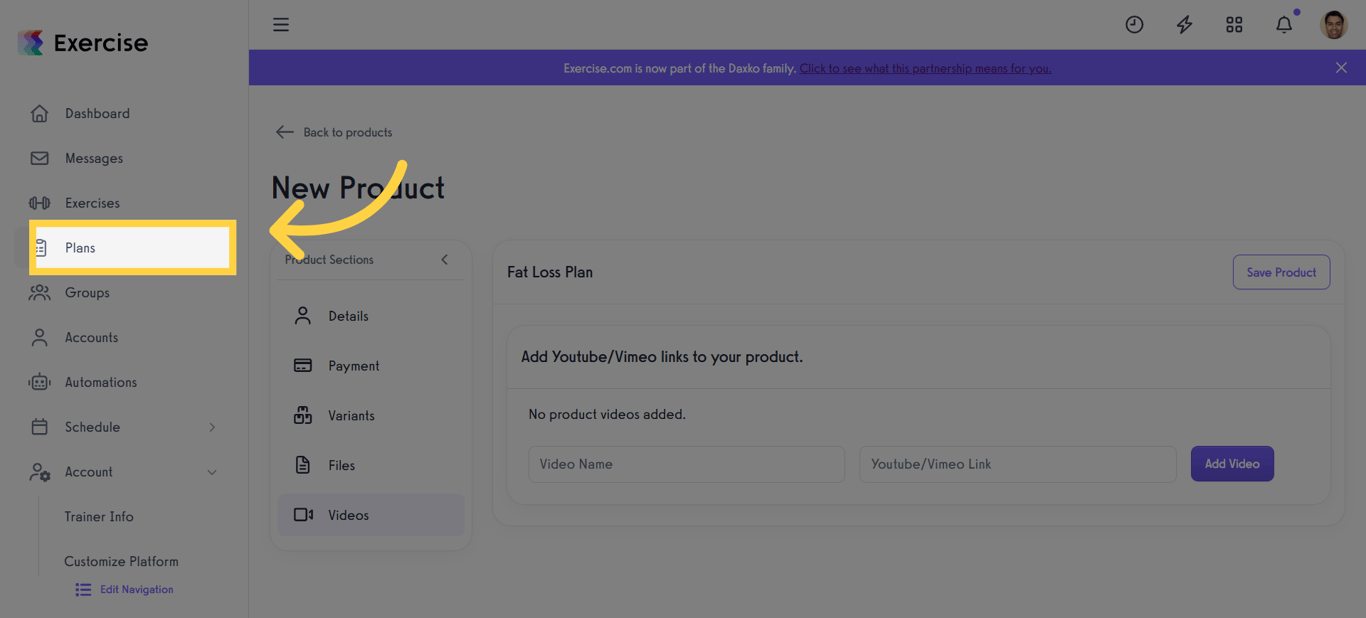Open the Daxko partnership announcement link
Viewport: 1366px width, 618px height.
(924, 68)
